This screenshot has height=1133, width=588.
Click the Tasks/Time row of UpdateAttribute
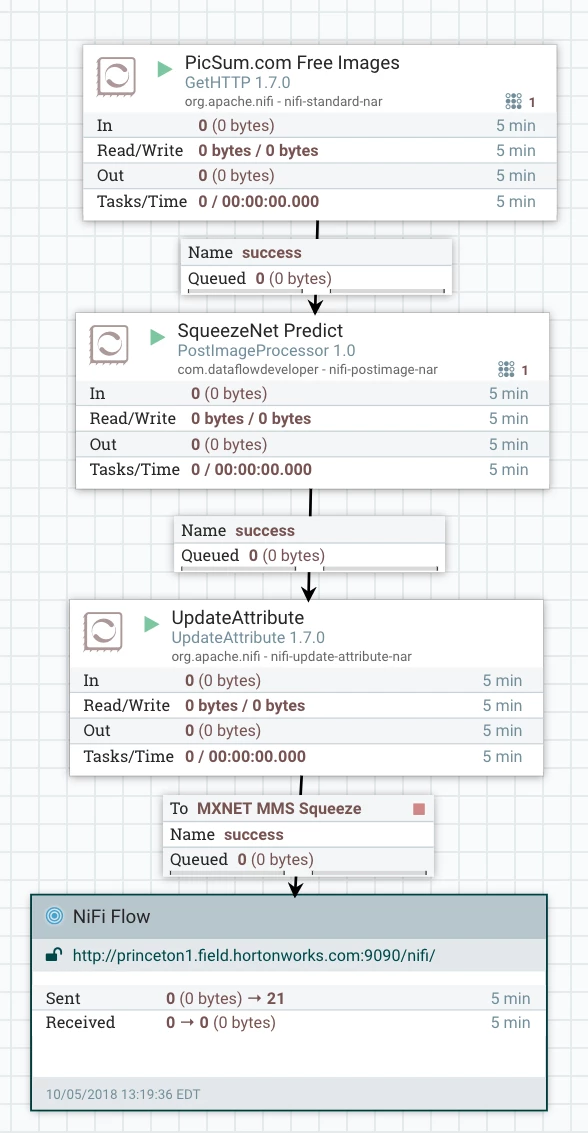pos(306,757)
